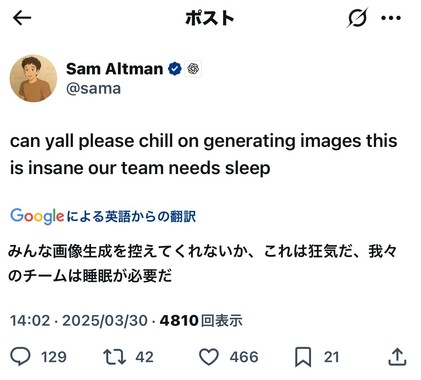Click the OpenAI affiliation badge
421x380 pixels.
click(193, 69)
